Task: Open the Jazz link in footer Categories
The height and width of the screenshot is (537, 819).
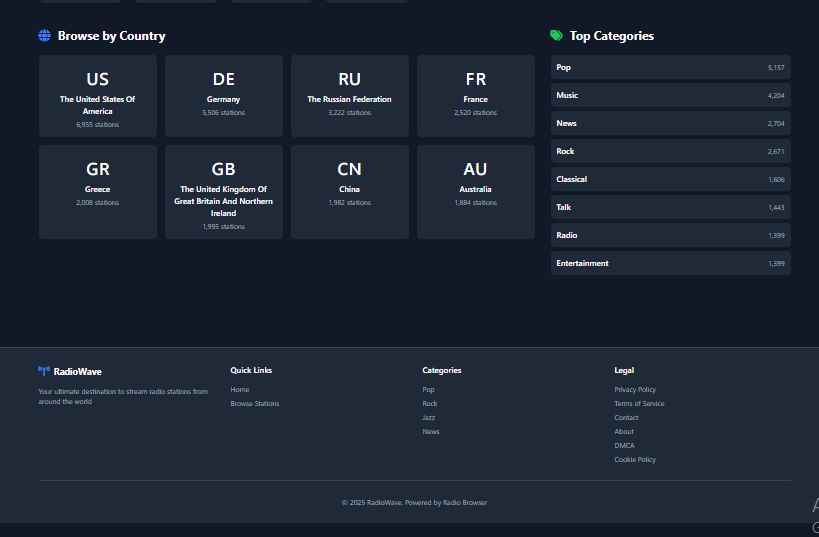Action: tap(429, 418)
